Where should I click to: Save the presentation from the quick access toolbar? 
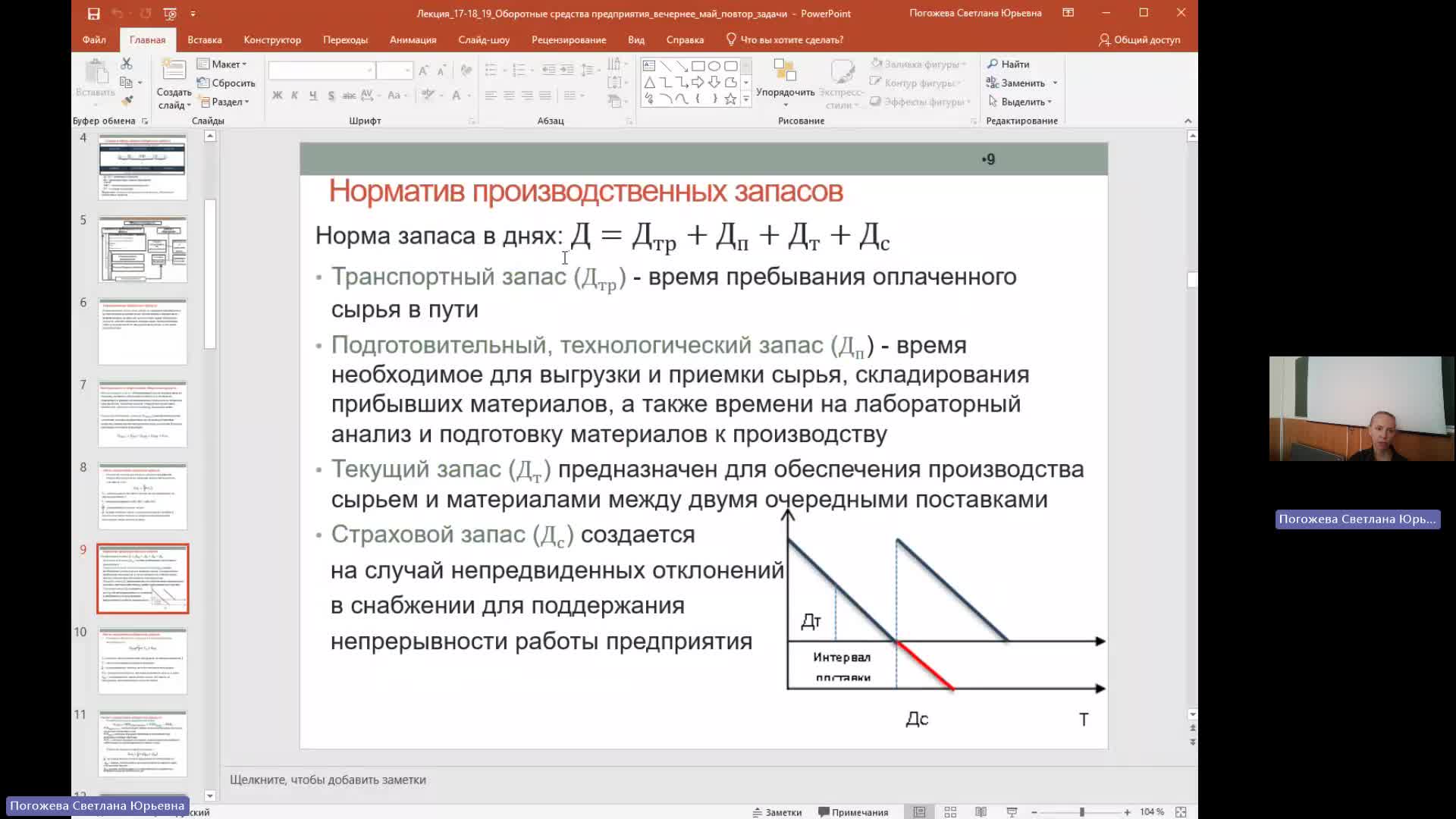click(93, 14)
